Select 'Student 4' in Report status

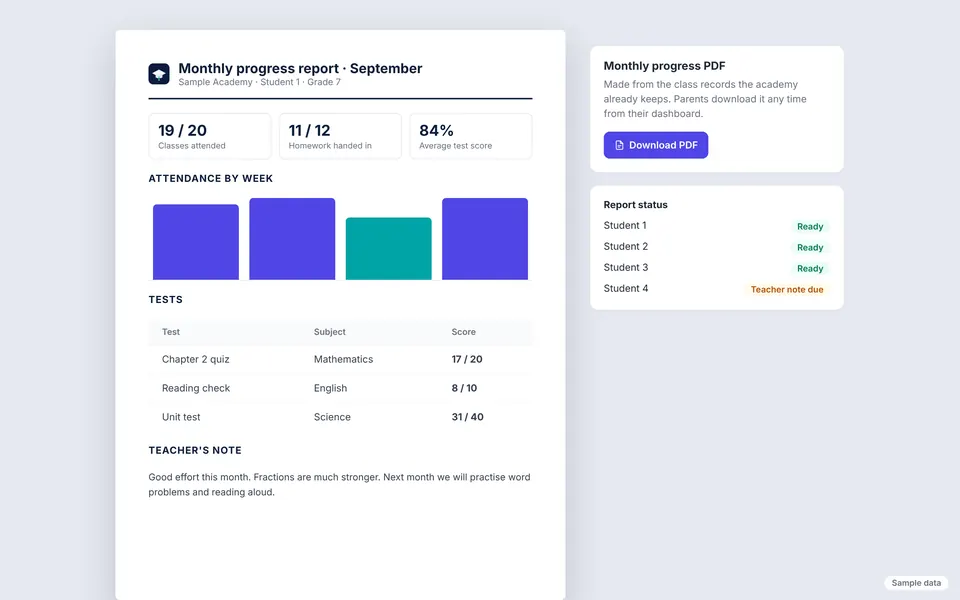(626, 288)
